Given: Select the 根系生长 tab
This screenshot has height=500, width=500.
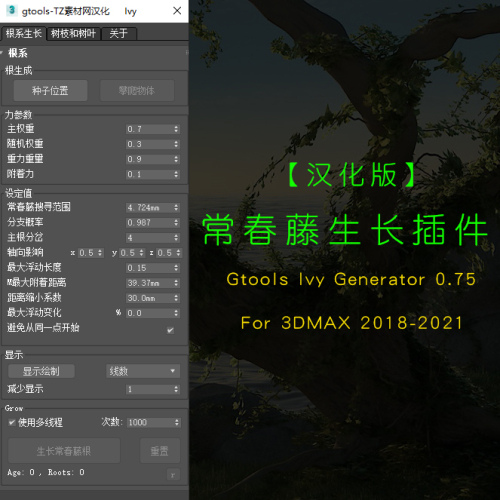Looking at the screenshot, I should 23,33.
